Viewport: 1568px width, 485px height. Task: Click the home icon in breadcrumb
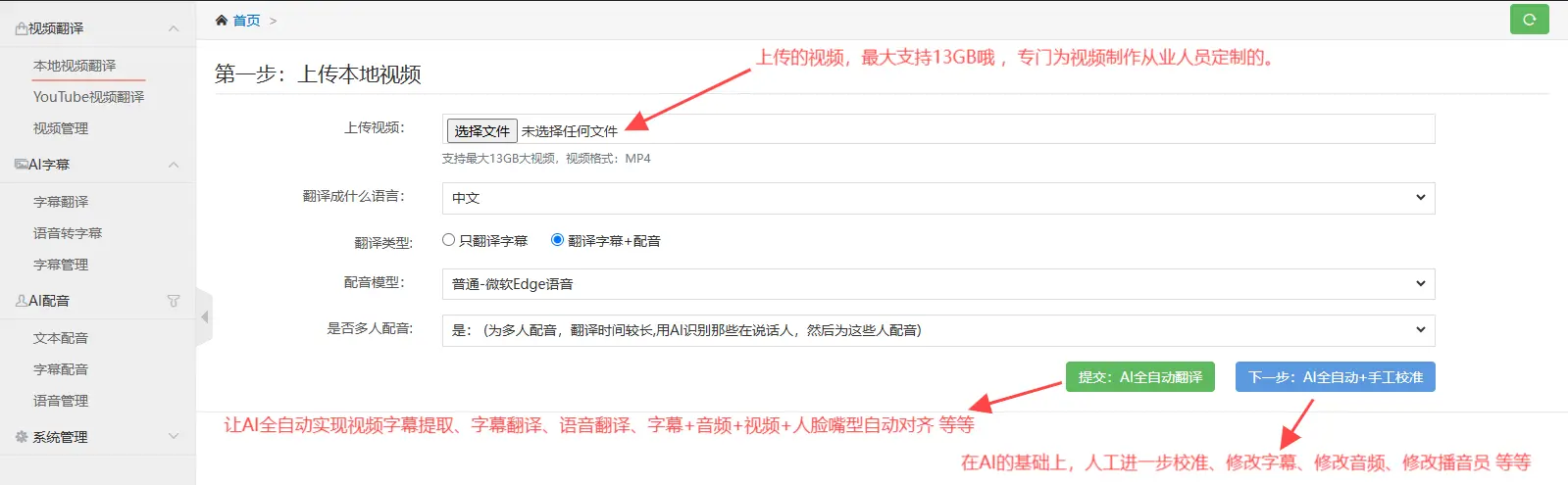coord(222,21)
